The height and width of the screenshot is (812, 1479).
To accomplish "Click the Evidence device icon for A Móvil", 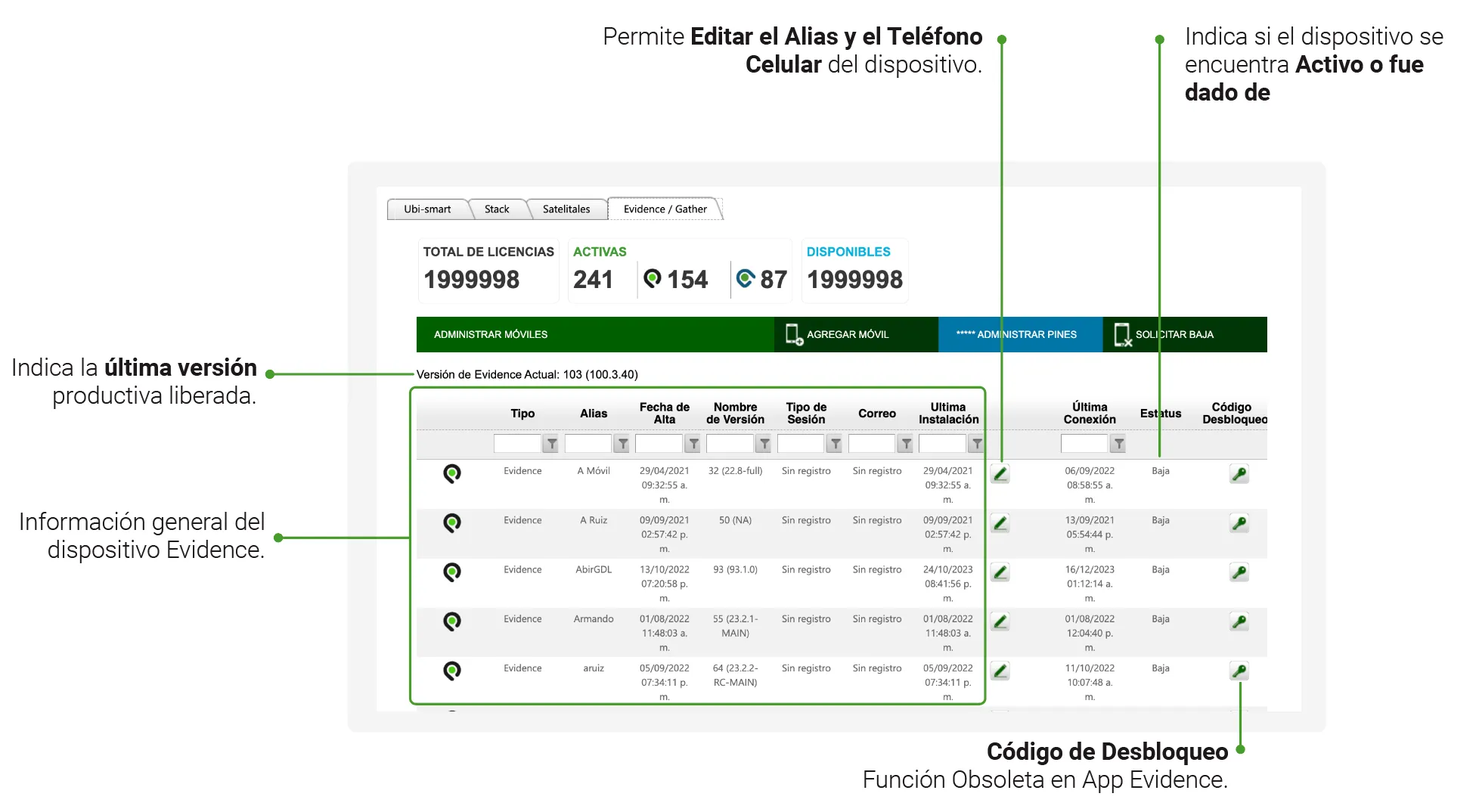I will [x=452, y=474].
